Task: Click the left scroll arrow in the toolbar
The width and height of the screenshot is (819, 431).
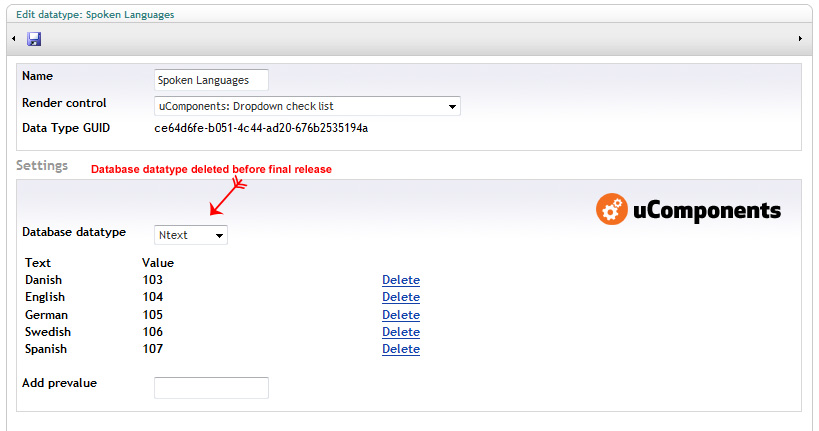Action: (x=14, y=39)
